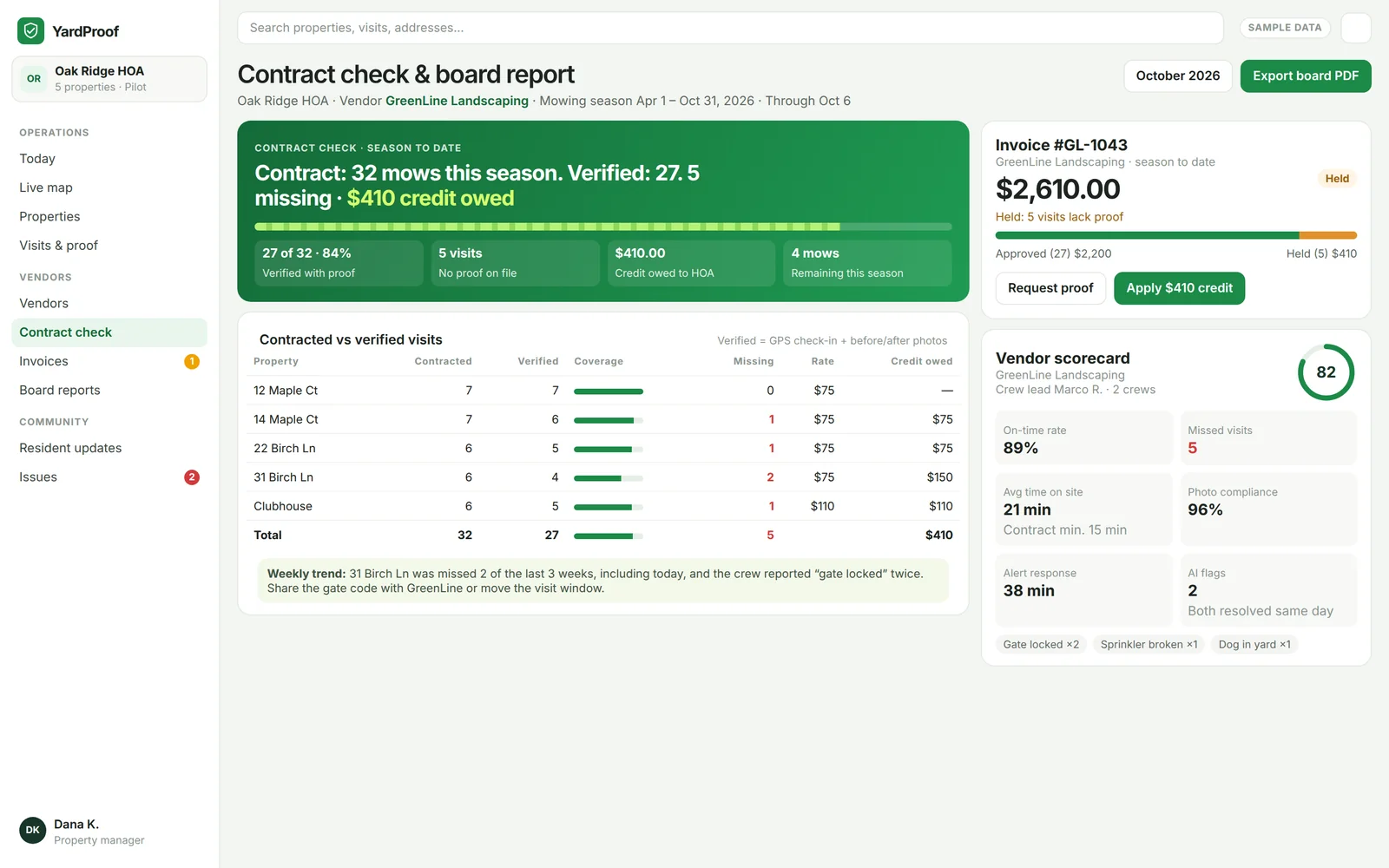The height and width of the screenshot is (868, 1389).
Task: Click the DK user avatar
Action: [33, 830]
